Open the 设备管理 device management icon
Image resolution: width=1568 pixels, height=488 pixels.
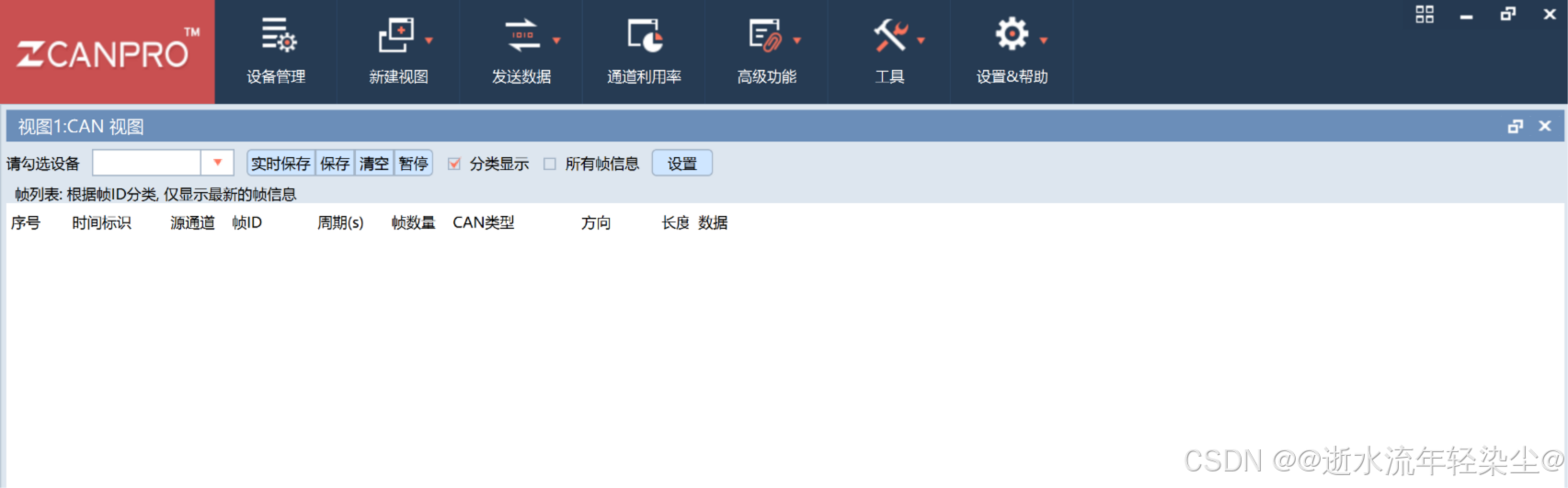point(279,35)
